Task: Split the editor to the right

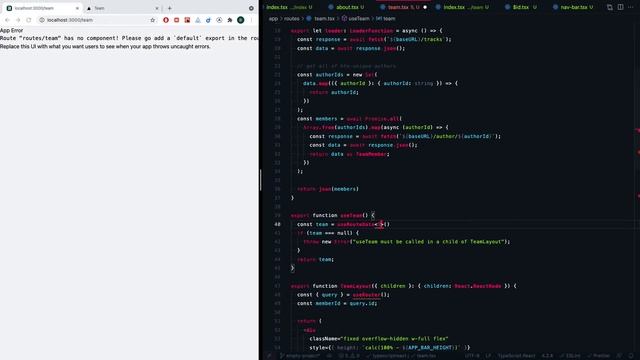Action: click(620, 7)
